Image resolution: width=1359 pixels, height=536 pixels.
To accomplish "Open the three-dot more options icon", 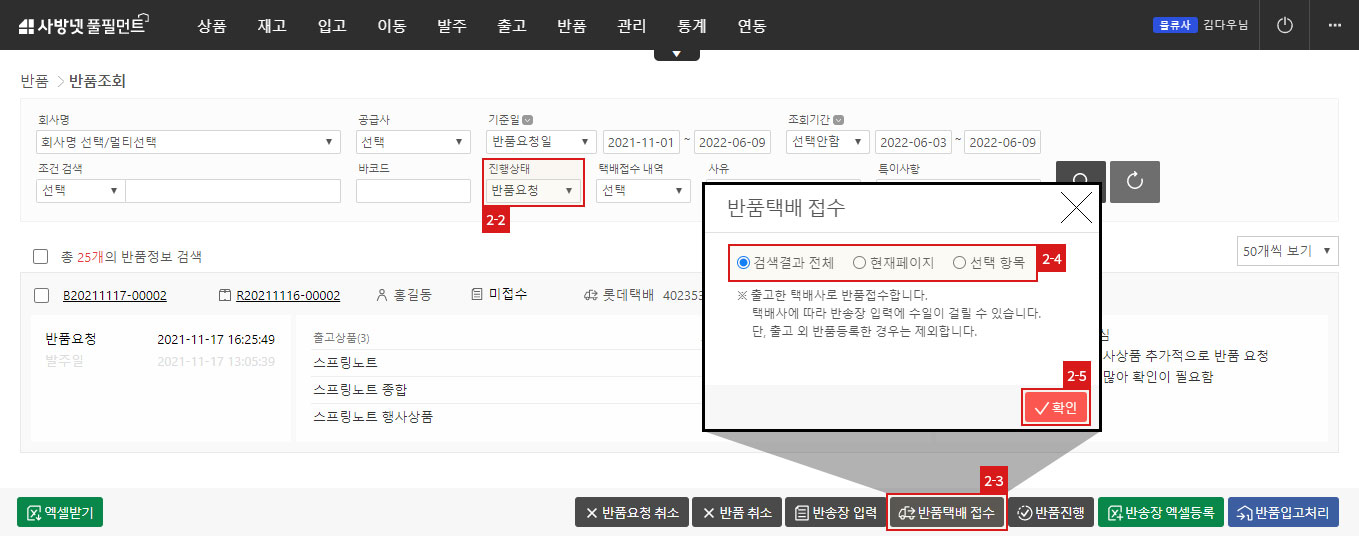I will click(1334, 25).
